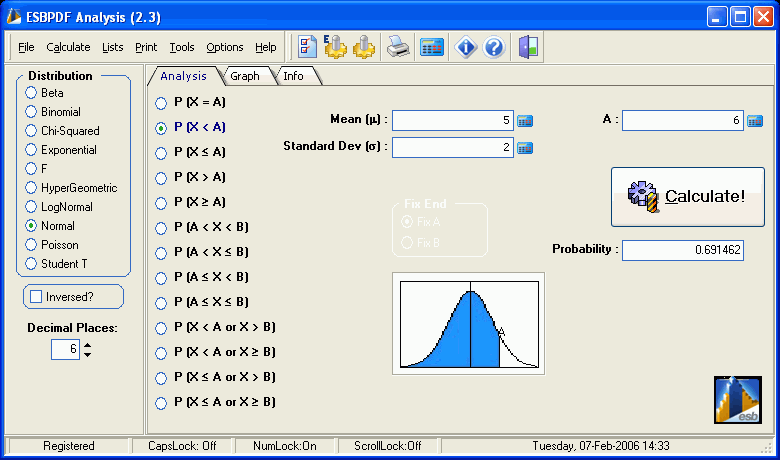Open the Print menu
Image resolution: width=780 pixels, height=460 pixels.
tap(146, 47)
